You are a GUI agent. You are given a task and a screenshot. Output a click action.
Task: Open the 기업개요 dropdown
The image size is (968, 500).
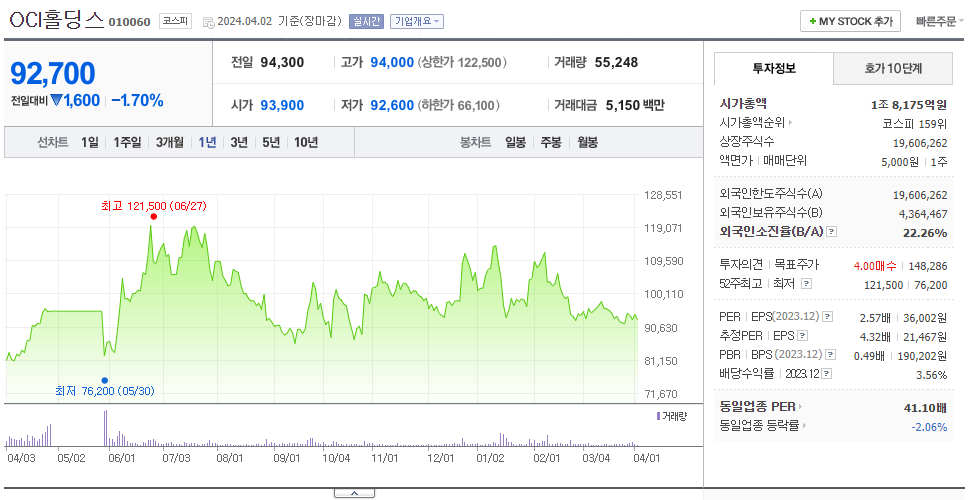(417, 22)
